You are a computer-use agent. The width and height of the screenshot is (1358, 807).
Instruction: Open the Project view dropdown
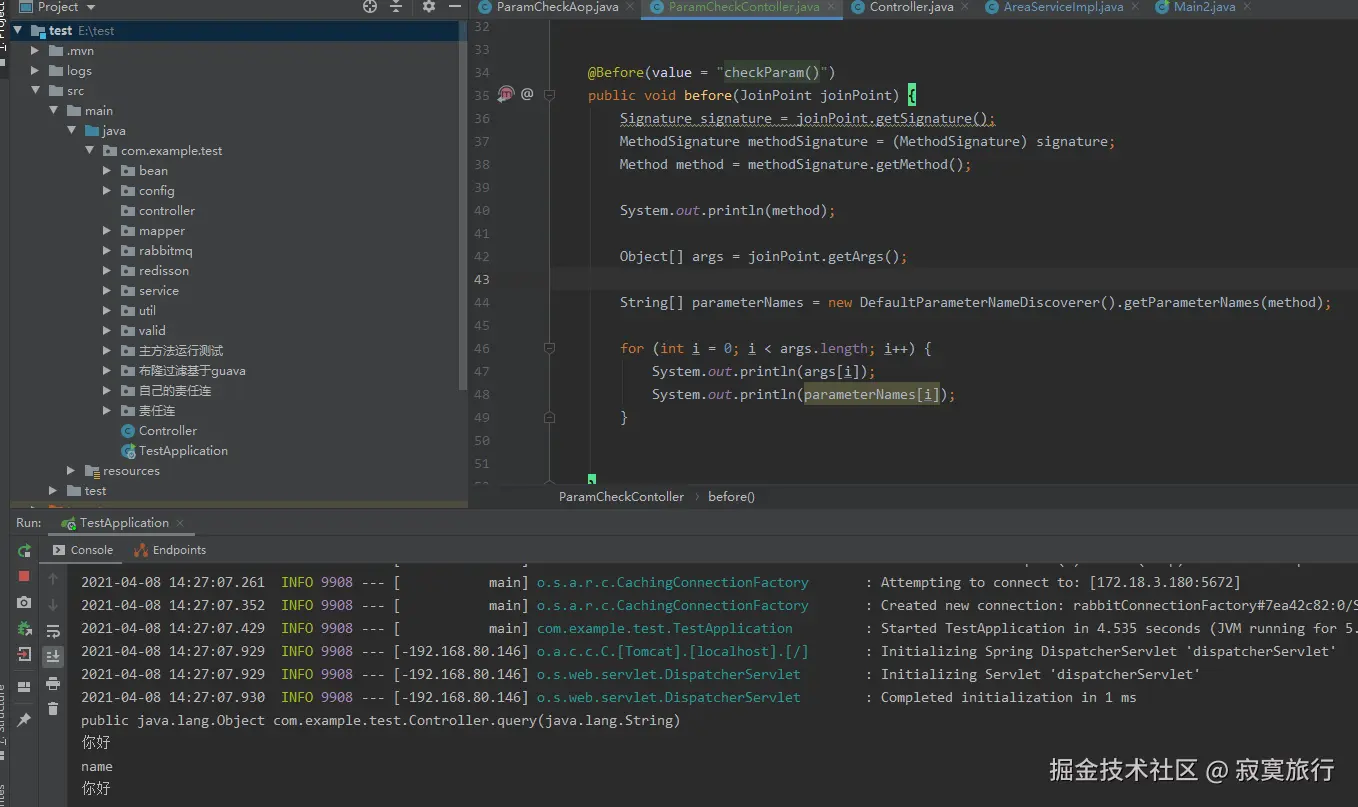pyautogui.click(x=91, y=7)
